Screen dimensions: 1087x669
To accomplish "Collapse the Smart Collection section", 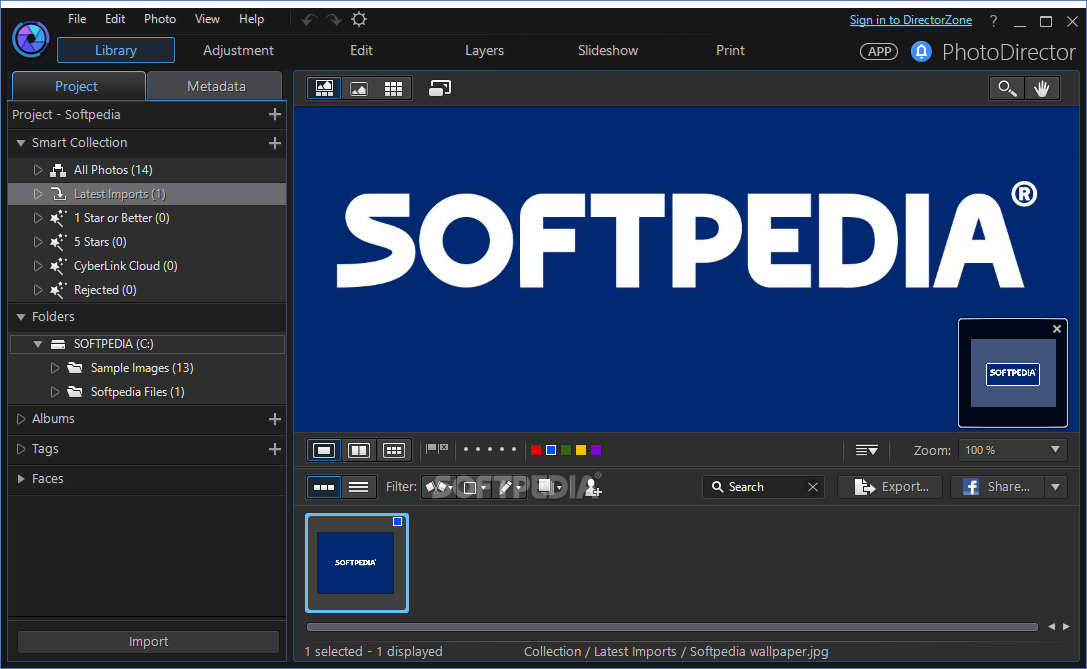I will coord(21,143).
